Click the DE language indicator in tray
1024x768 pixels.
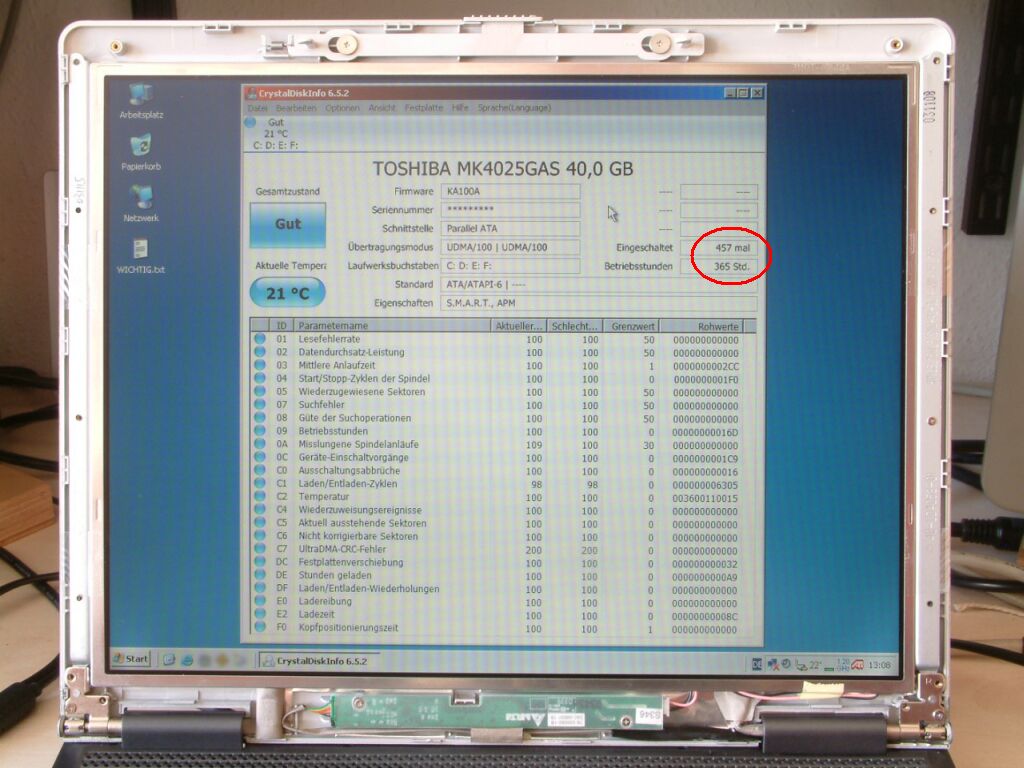(x=758, y=664)
